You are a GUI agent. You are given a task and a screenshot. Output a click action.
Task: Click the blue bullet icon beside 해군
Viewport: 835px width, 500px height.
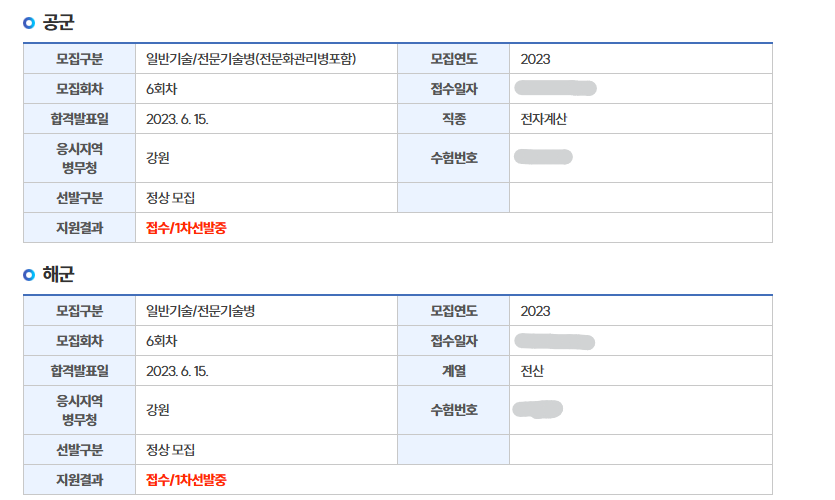coord(29,274)
